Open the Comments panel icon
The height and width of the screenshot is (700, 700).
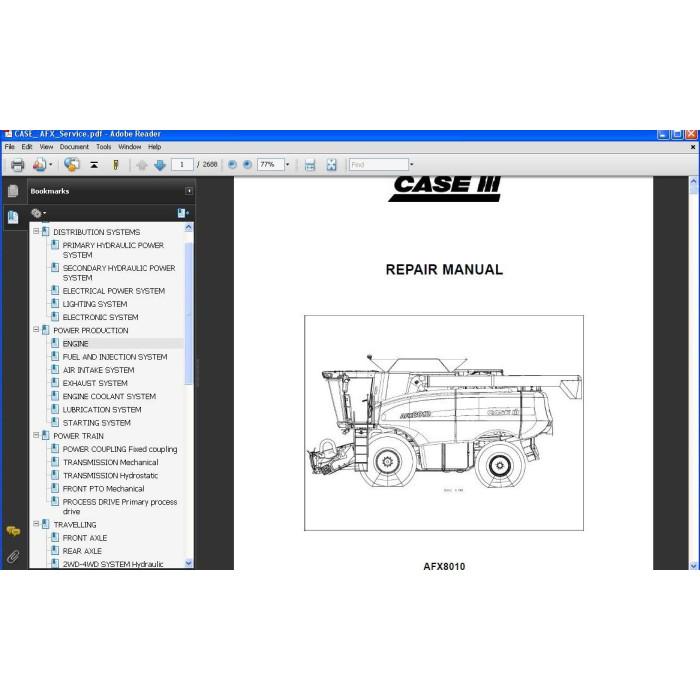coord(13,531)
